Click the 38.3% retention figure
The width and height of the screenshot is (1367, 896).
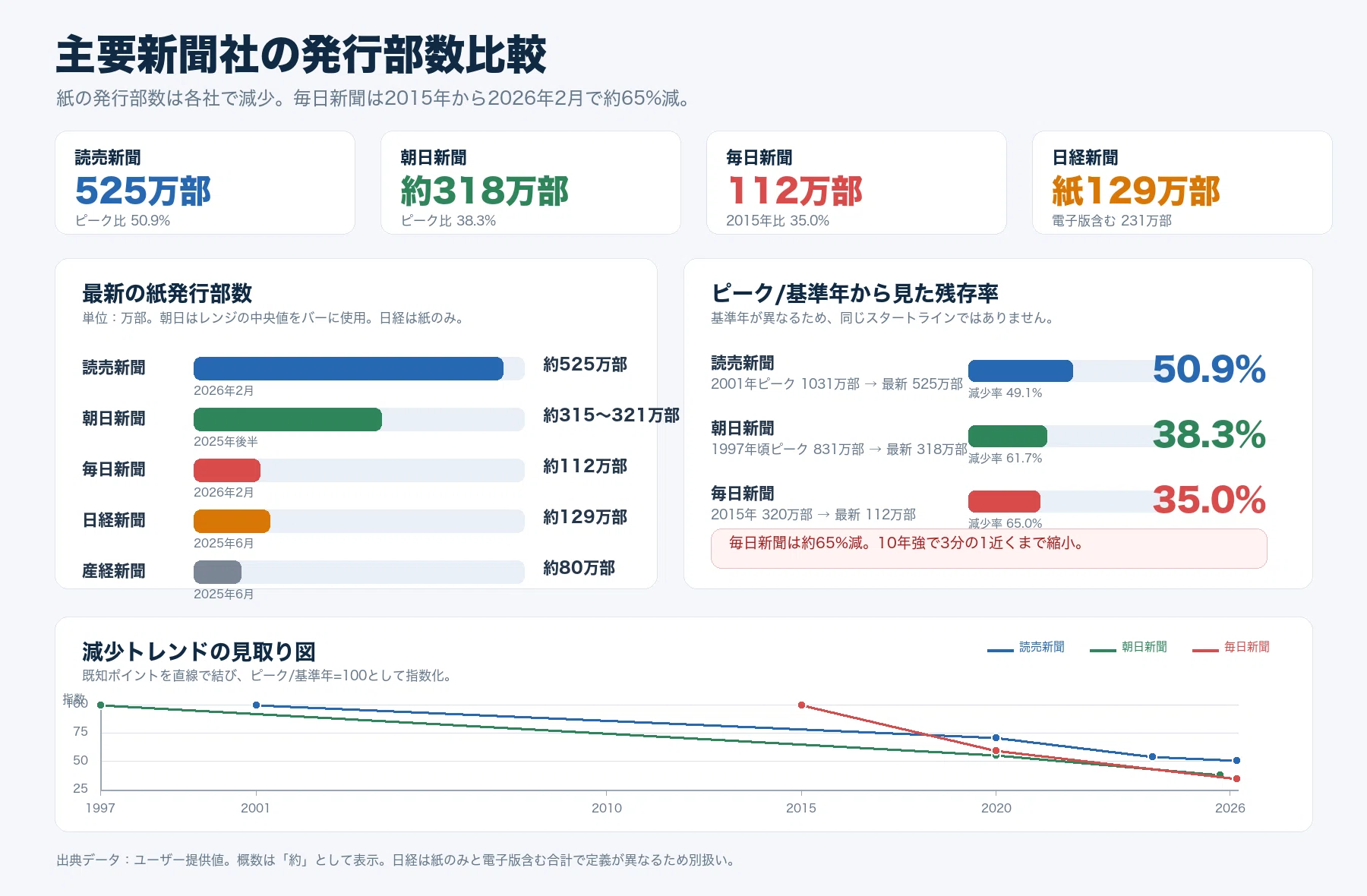pyautogui.click(x=1209, y=435)
